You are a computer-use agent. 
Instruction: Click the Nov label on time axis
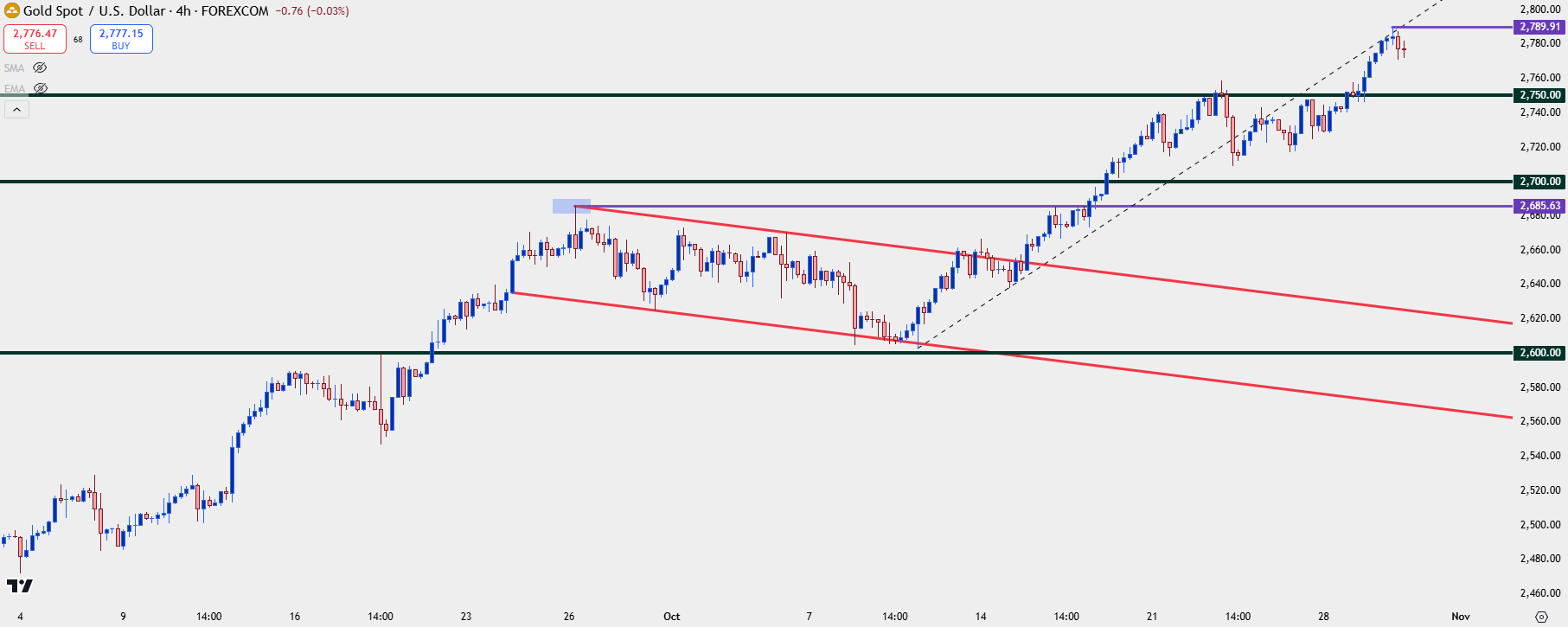tap(1461, 617)
